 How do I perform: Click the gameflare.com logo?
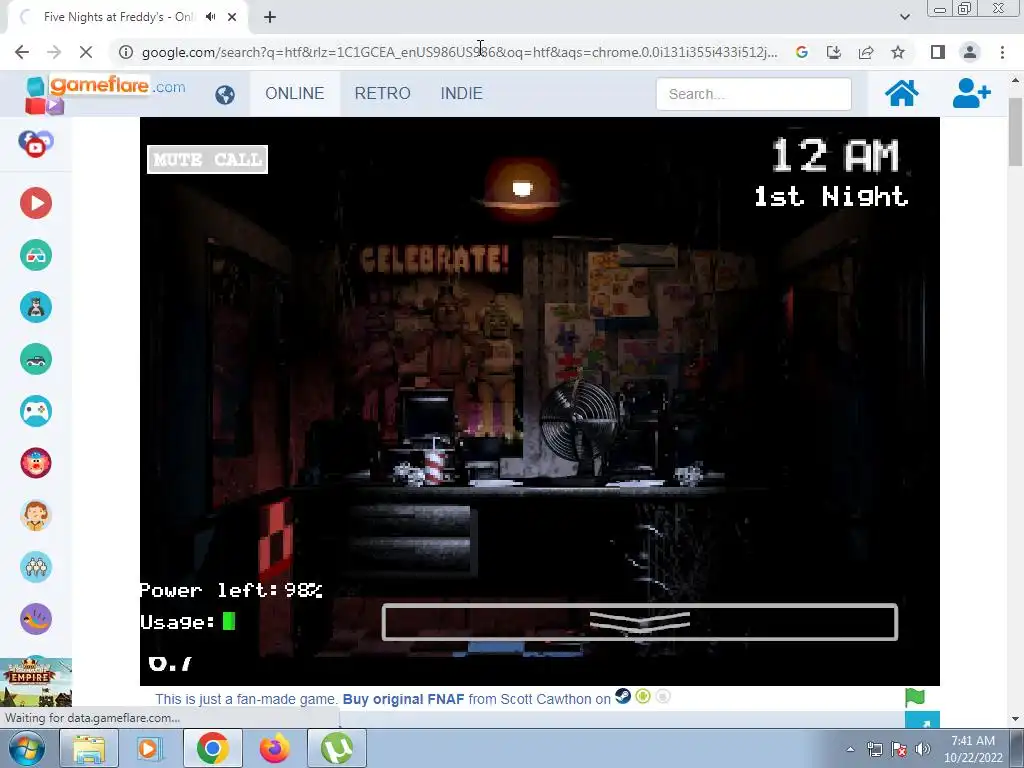pos(104,93)
